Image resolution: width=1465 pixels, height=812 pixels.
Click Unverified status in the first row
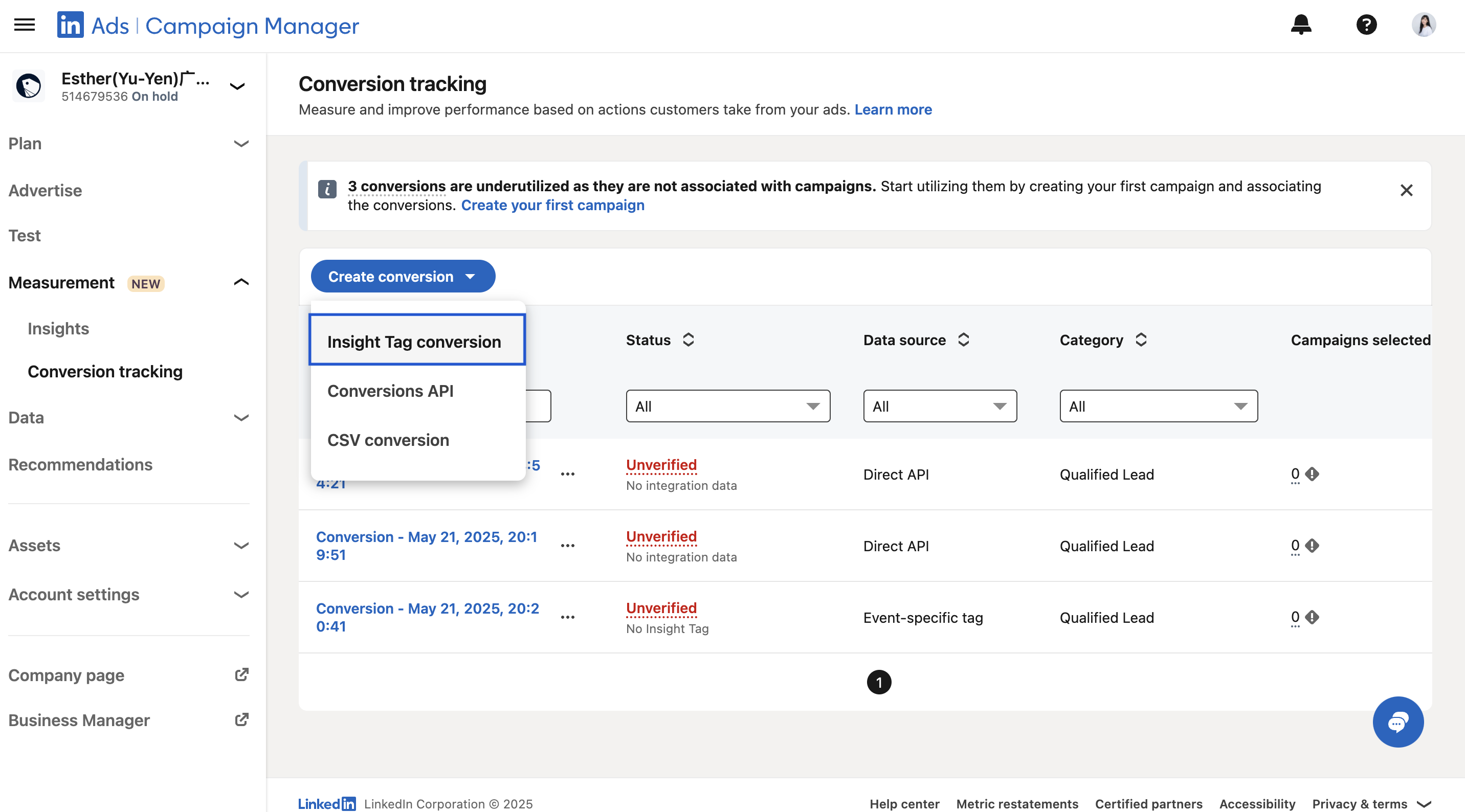[x=661, y=465]
